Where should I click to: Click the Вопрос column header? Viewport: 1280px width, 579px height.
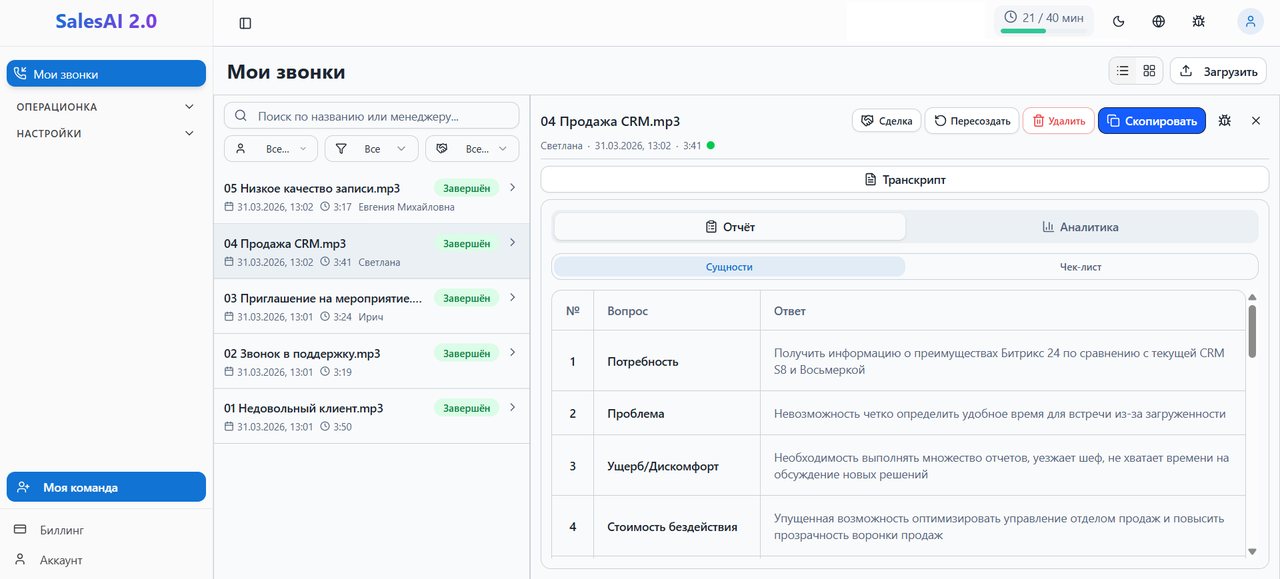[x=628, y=311]
